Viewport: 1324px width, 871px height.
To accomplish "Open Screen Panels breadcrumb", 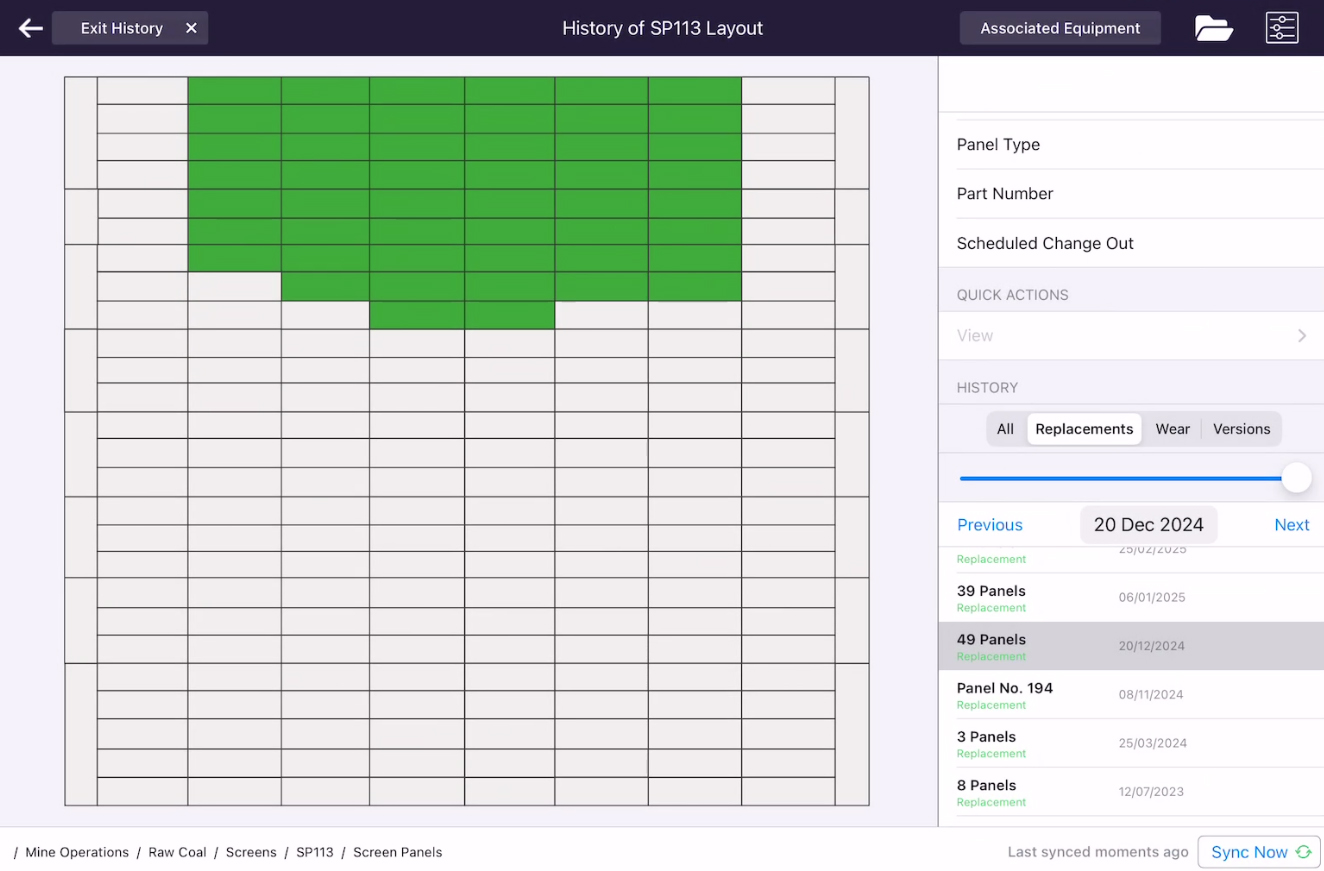I will coord(397,852).
